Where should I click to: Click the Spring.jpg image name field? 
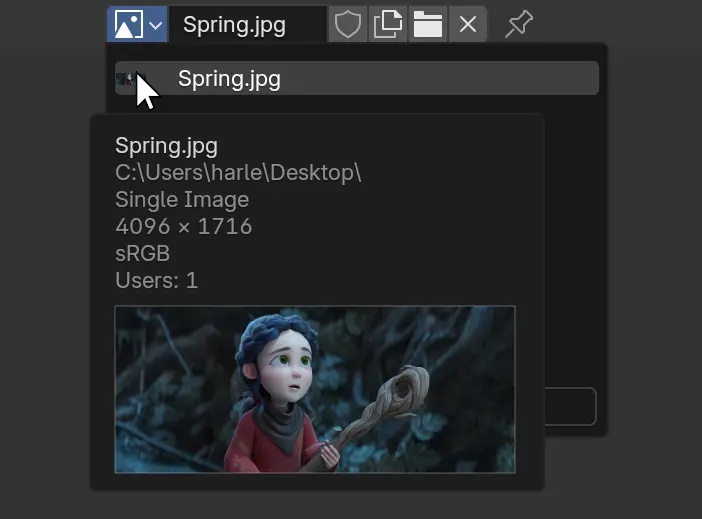(x=248, y=24)
